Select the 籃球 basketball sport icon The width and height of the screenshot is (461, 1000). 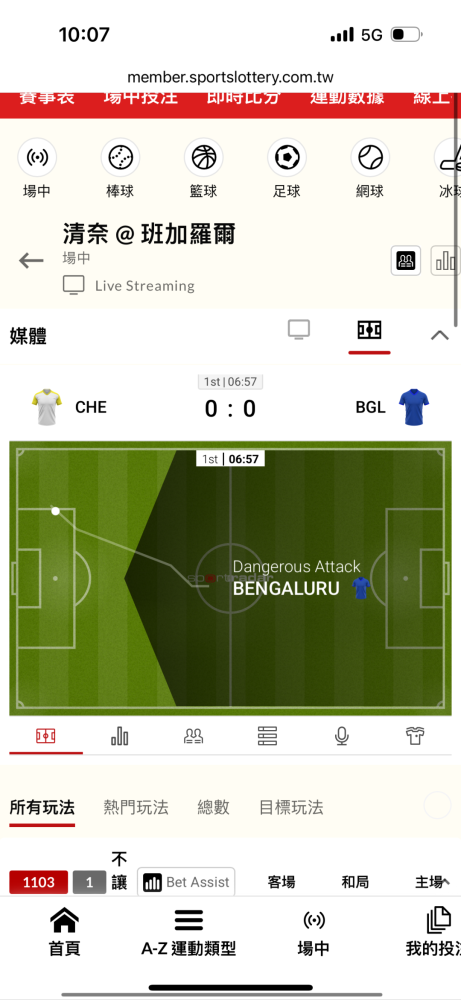click(x=203, y=157)
